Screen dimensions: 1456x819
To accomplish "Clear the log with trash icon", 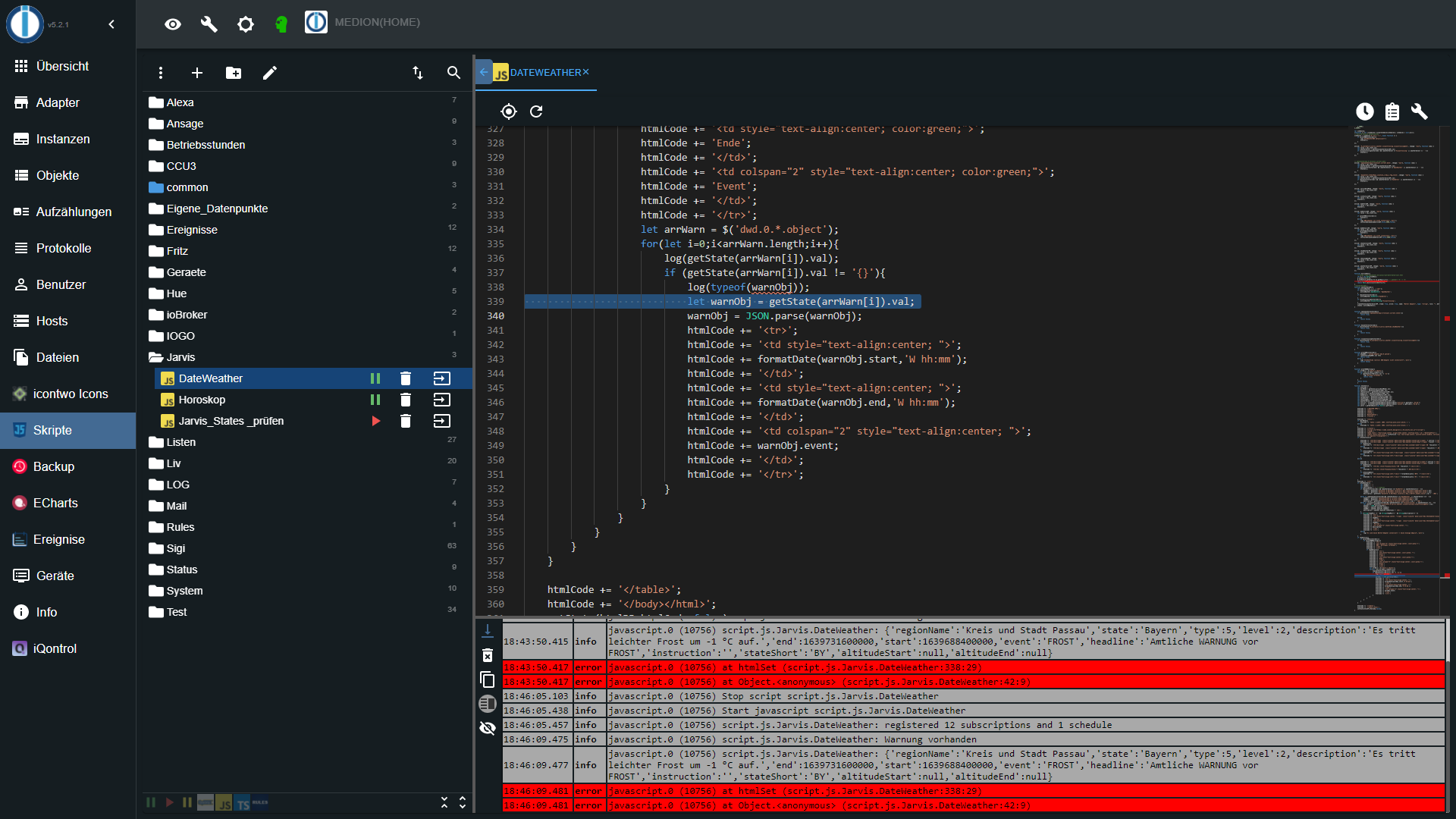I will (488, 655).
